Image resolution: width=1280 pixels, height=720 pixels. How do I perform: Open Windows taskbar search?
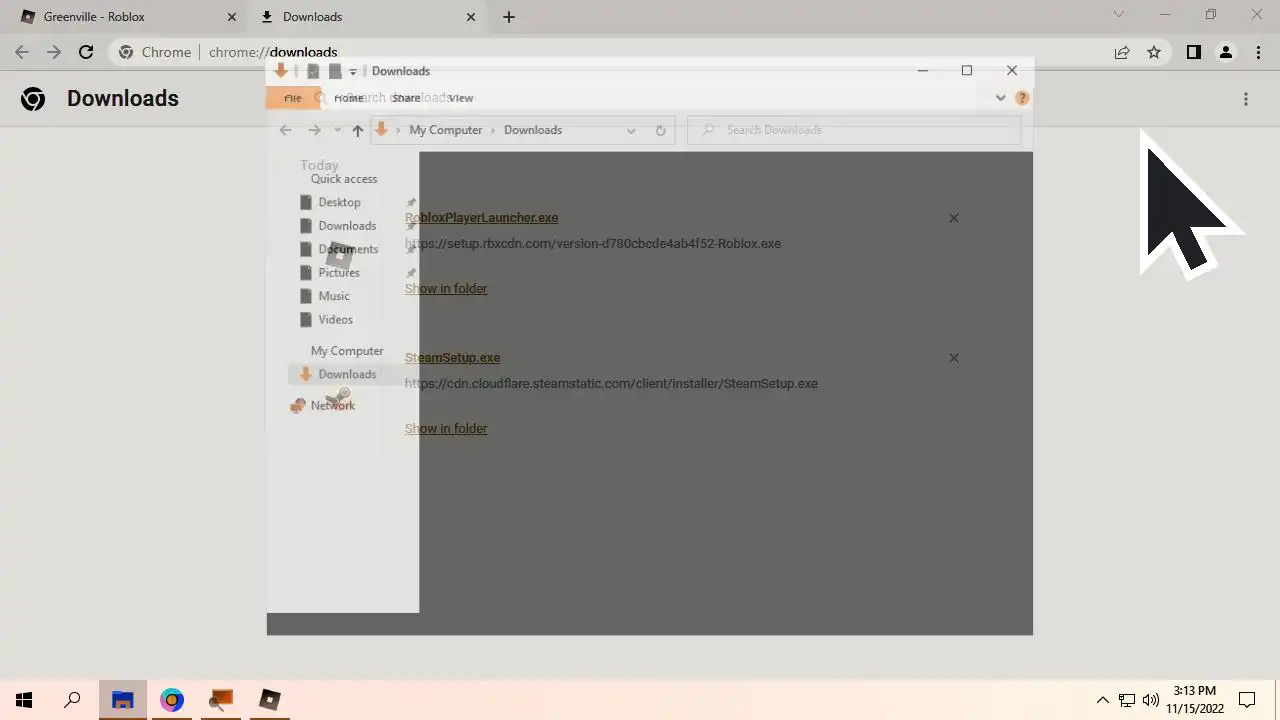(x=72, y=700)
